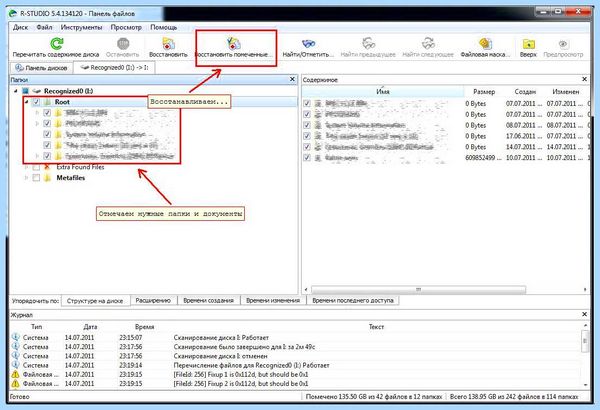The width and height of the screenshot is (600, 410).
Task: Close the Папки panel
Action: (292, 79)
